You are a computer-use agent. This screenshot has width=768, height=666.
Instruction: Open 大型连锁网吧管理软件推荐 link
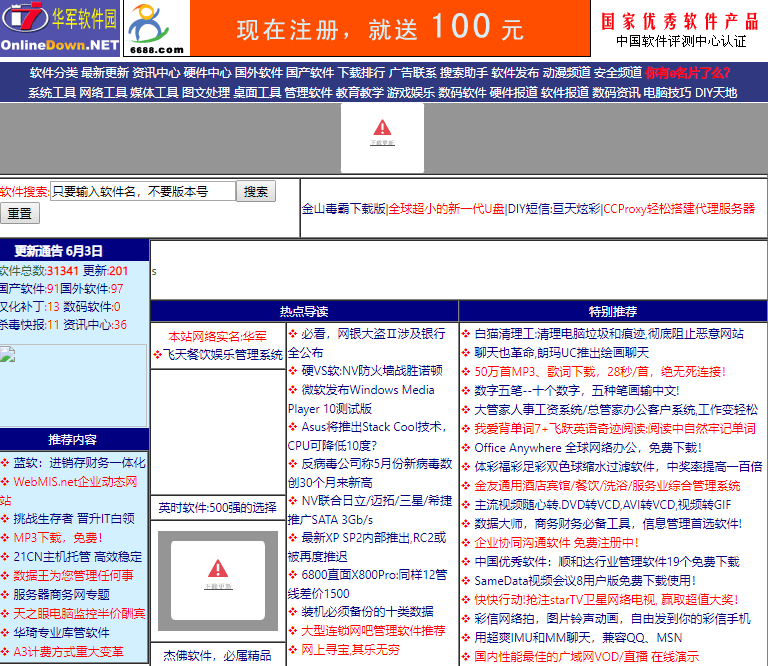[x=373, y=631]
